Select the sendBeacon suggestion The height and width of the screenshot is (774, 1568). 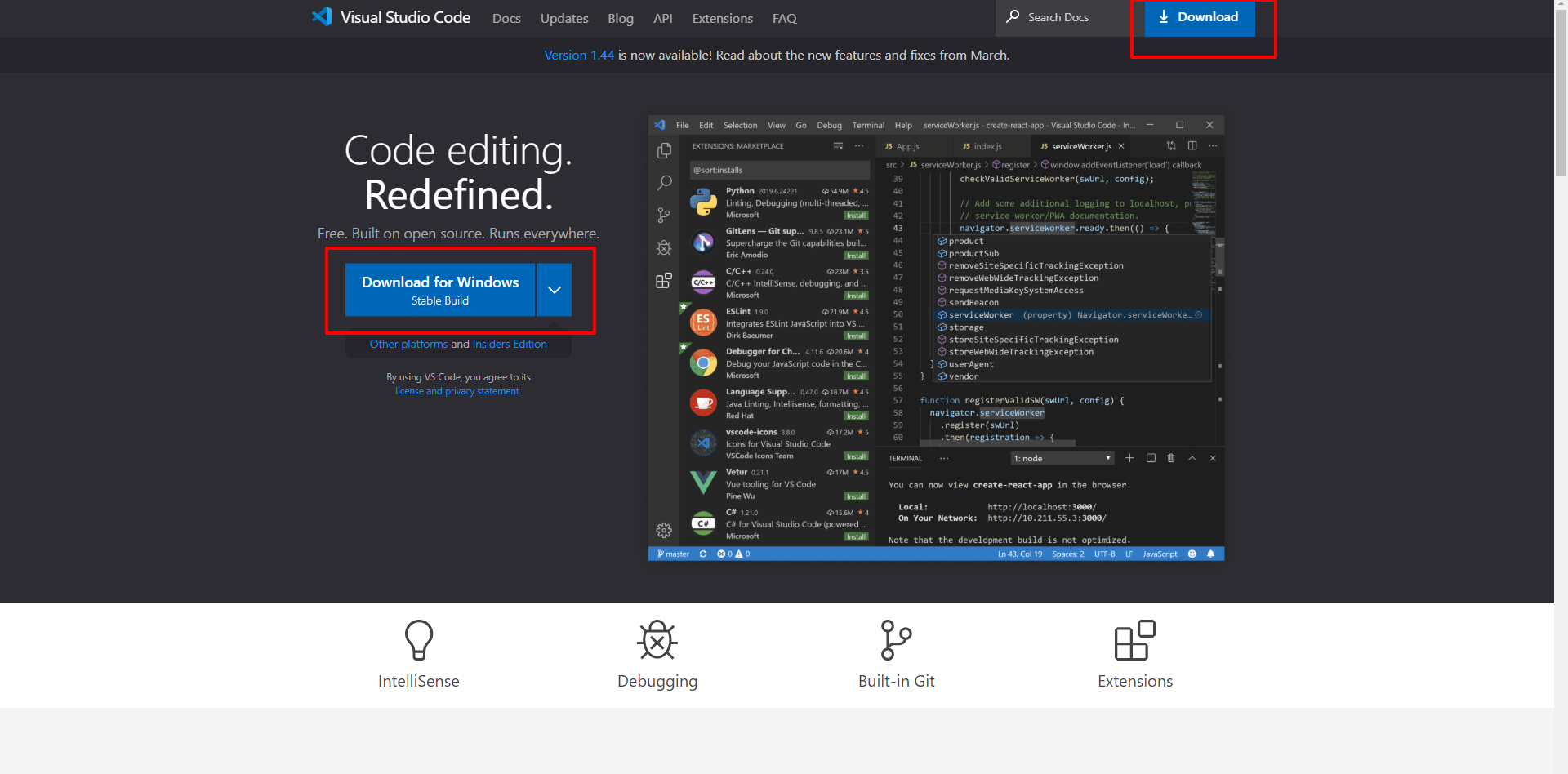click(x=1072, y=302)
